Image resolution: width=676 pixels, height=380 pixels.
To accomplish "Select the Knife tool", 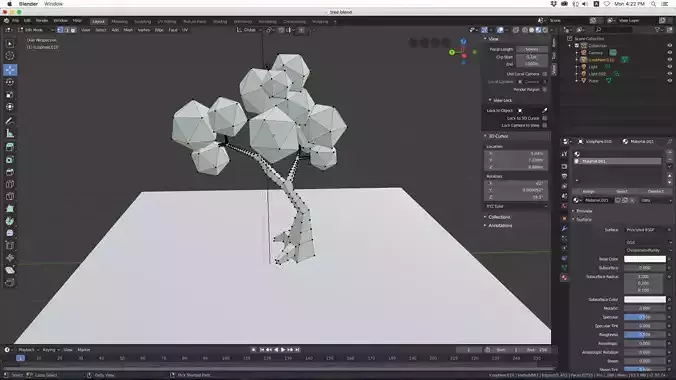I will pyautogui.click(x=10, y=196).
